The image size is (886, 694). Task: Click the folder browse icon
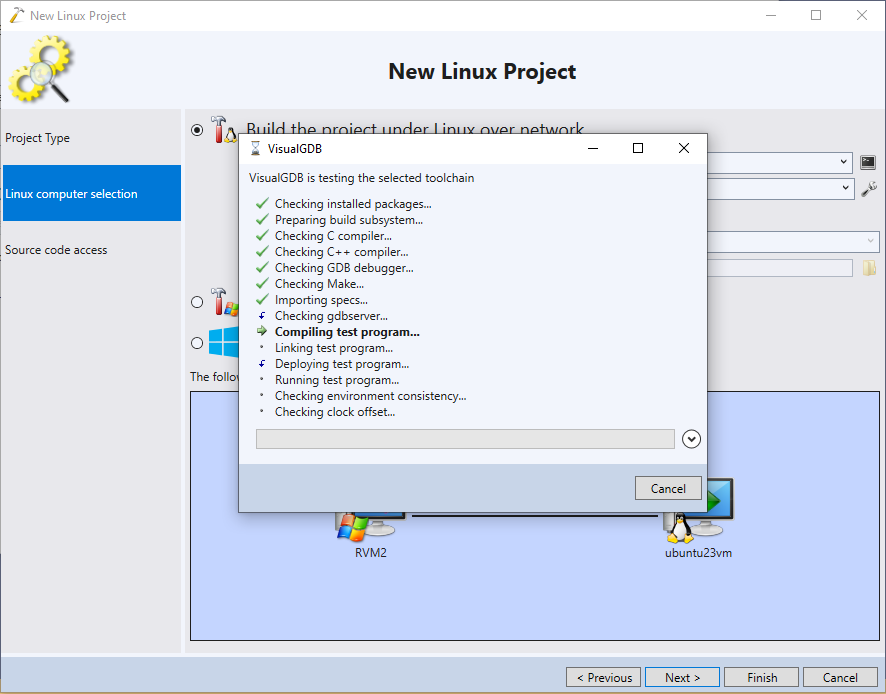point(869,268)
